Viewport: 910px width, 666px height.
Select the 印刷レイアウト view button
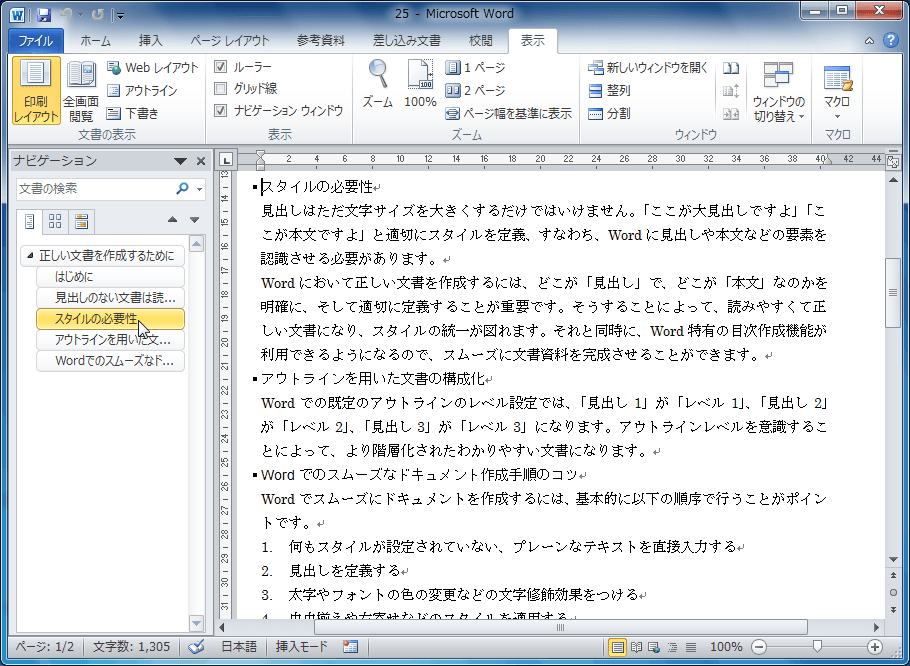[35, 91]
